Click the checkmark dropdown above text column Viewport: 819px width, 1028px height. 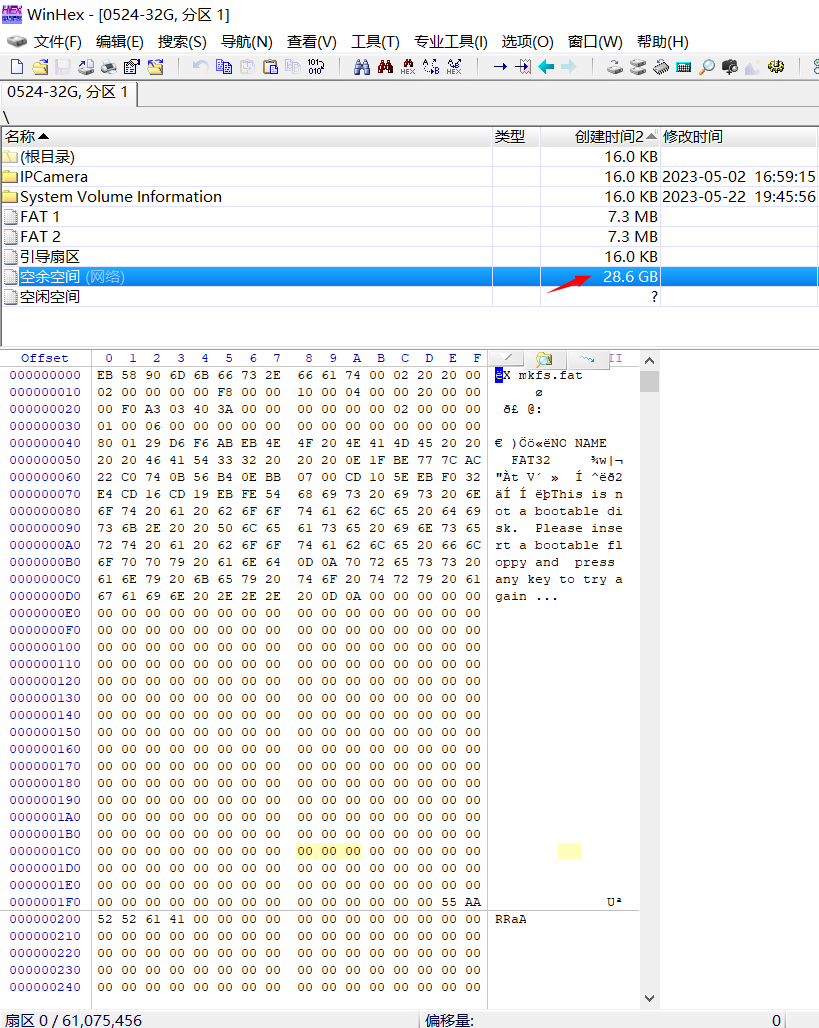pos(506,359)
